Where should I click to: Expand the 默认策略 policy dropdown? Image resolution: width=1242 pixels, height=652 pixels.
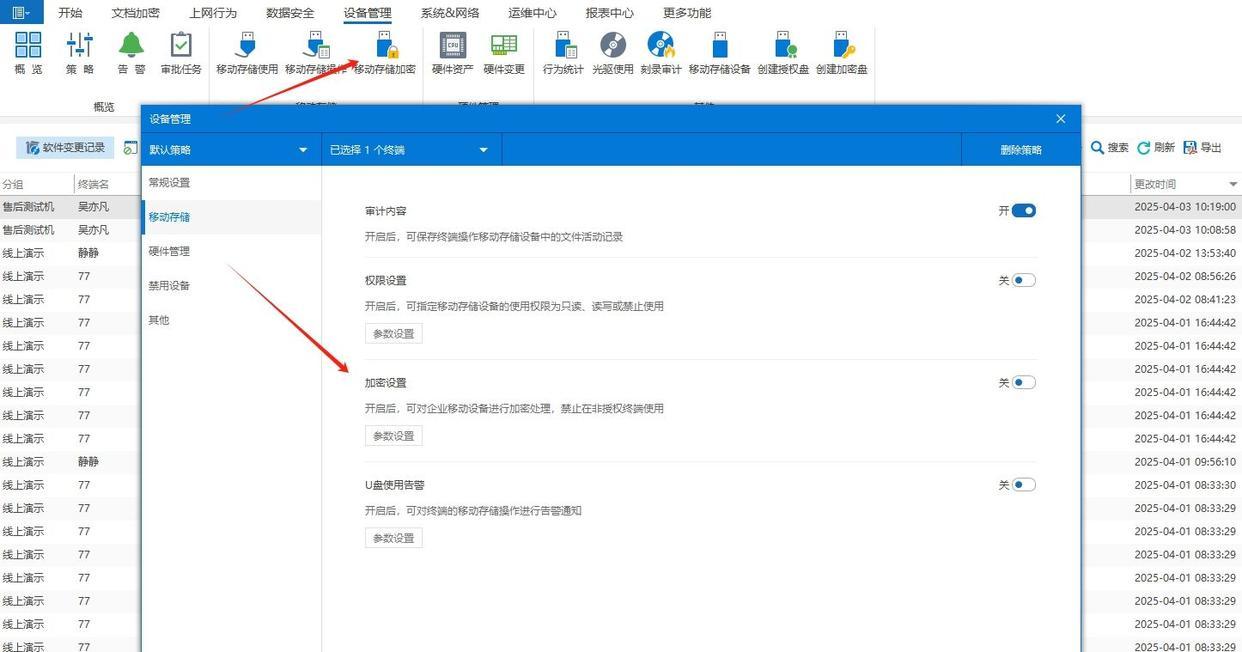(303, 150)
